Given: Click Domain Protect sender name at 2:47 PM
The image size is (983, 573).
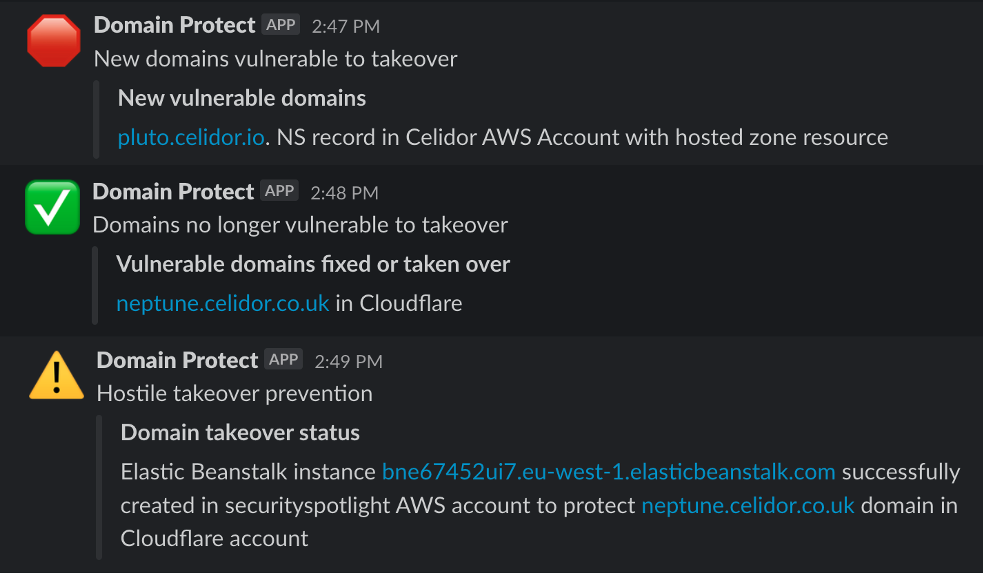Looking at the screenshot, I should 174,25.
